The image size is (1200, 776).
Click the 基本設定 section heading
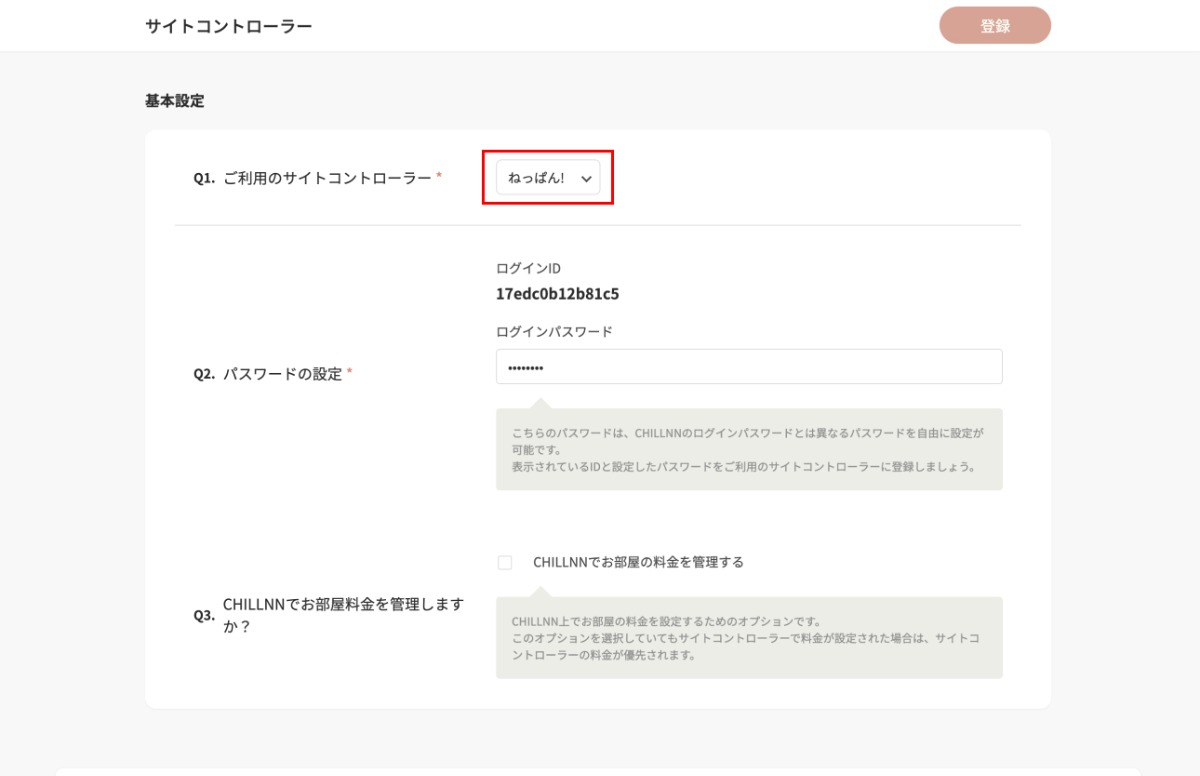[174, 101]
